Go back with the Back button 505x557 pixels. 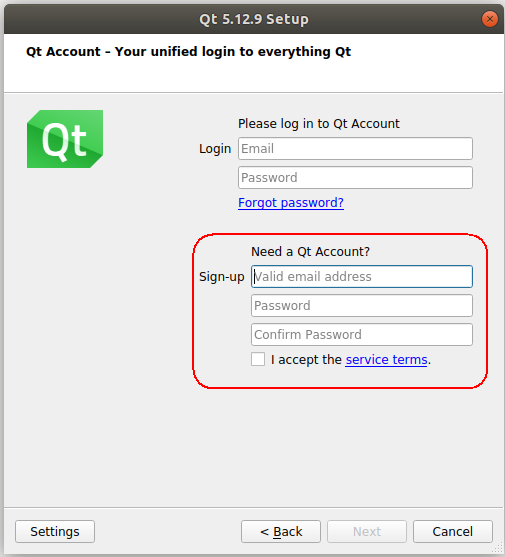pyautogui.click(x=281, y=531)
